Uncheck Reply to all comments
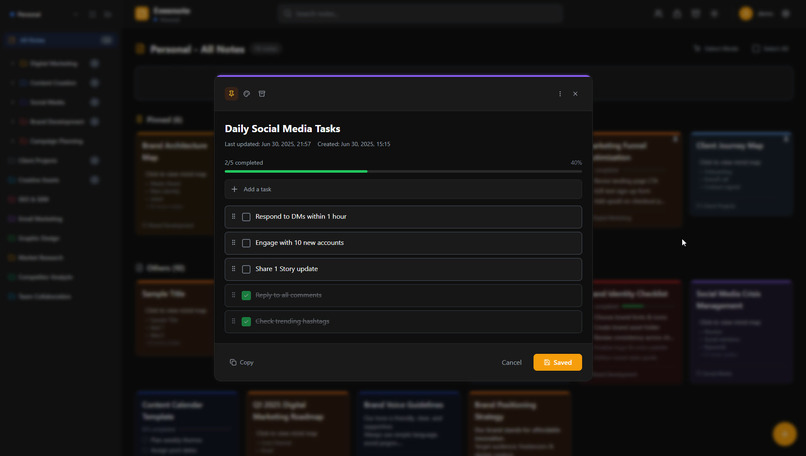This screenshot has height=456, width=806. [246, 296]
